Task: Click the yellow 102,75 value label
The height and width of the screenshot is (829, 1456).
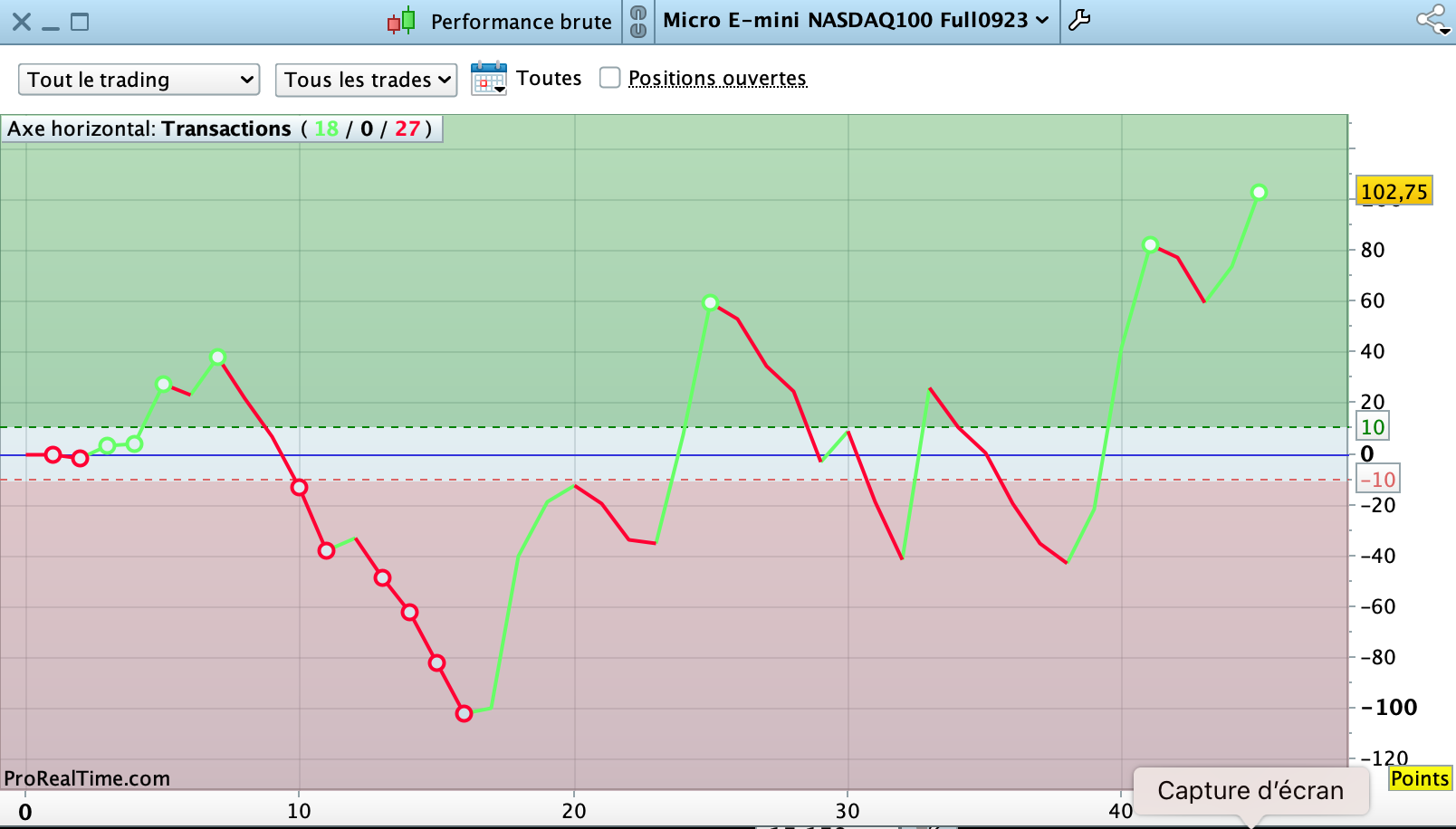Action: (x=1394, y=191)
